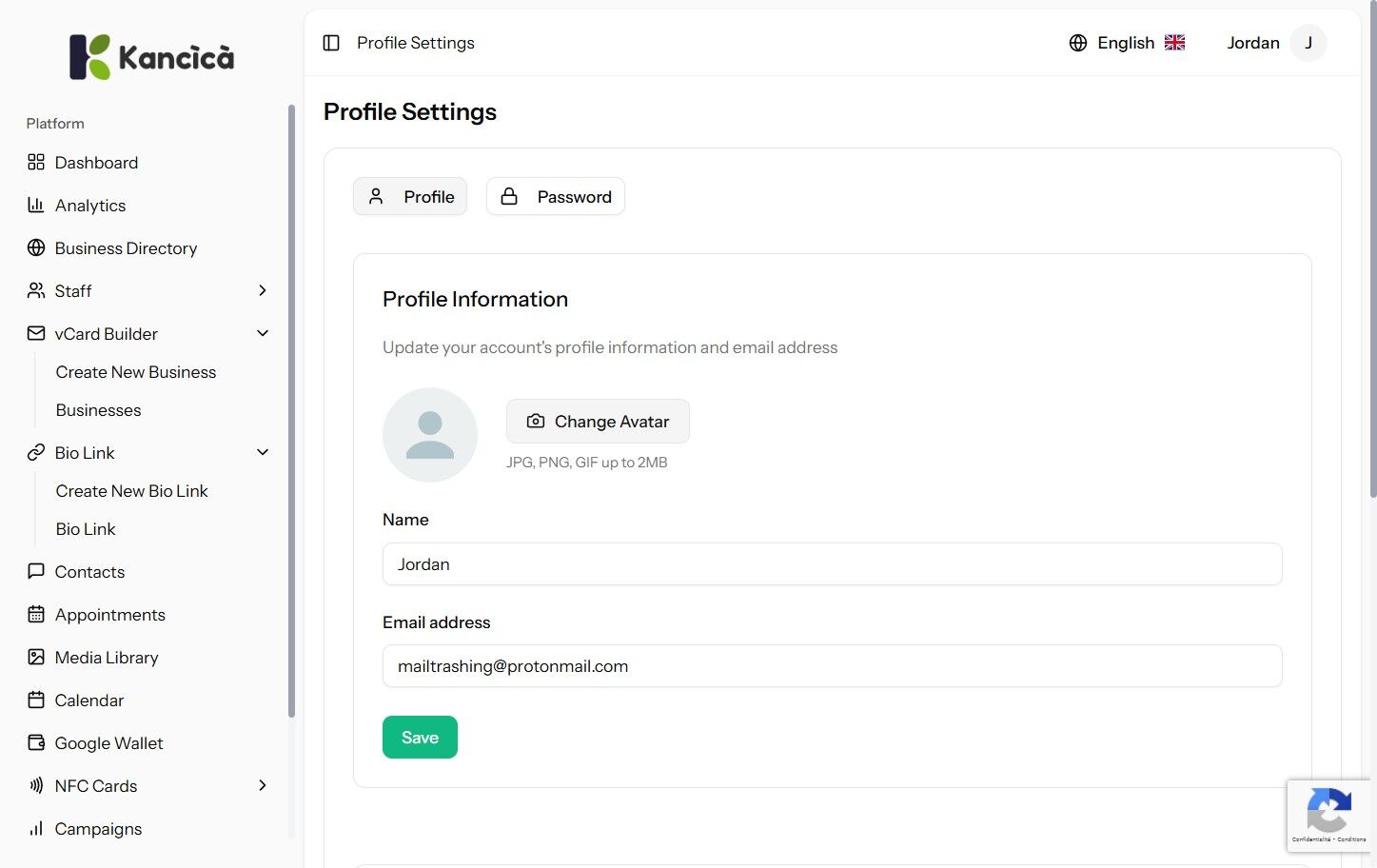Open the English language dropdown
1377x868 pixels.
click(1127, 43)
